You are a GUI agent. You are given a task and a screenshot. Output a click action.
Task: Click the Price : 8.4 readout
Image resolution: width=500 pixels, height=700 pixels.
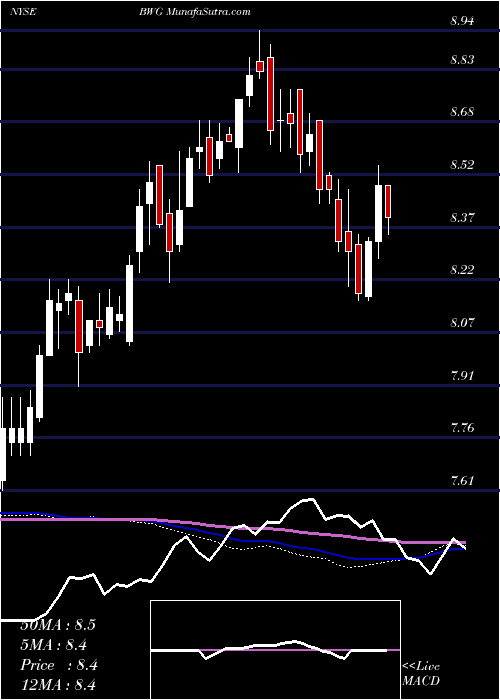(59, 665)
